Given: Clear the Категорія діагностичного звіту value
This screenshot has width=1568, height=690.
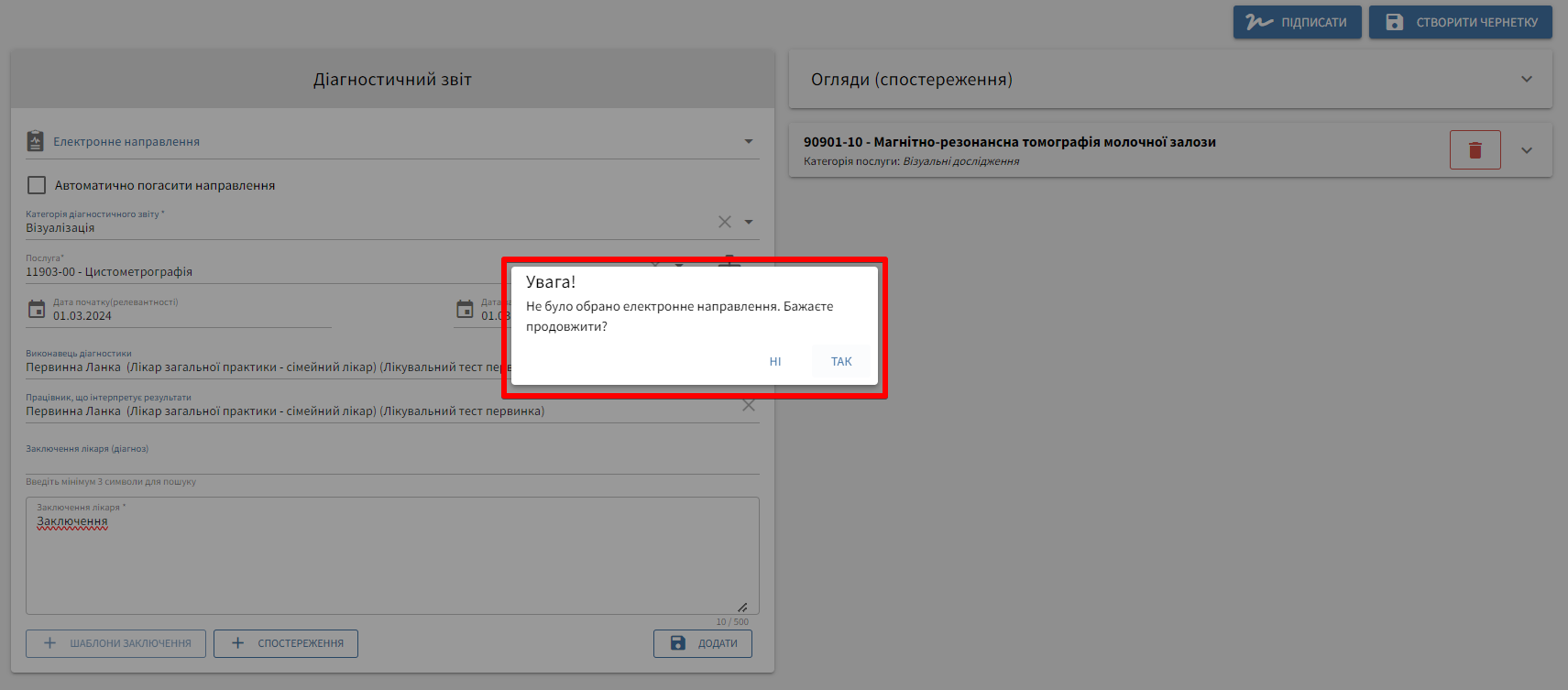Looking at the screenshot, I should [x=724, y=222].
